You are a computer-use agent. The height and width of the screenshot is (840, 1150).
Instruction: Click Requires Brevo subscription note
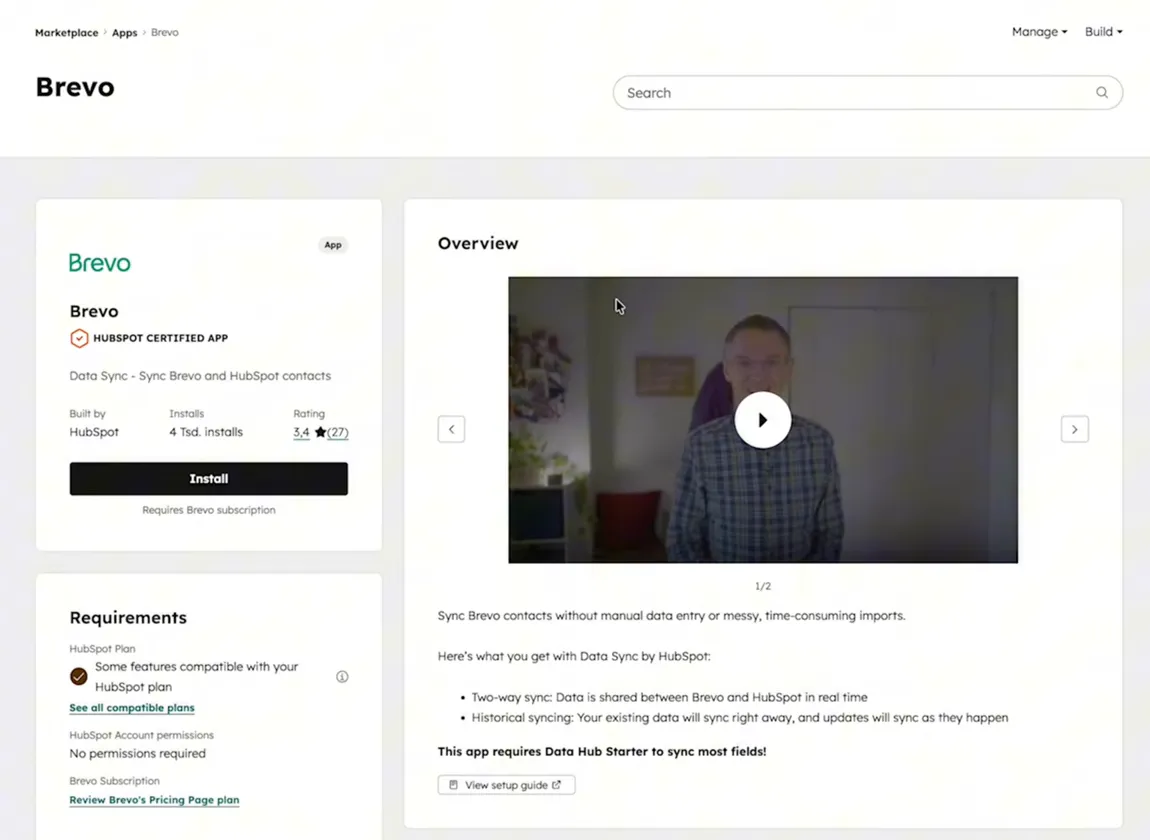(x=209, y=510)
